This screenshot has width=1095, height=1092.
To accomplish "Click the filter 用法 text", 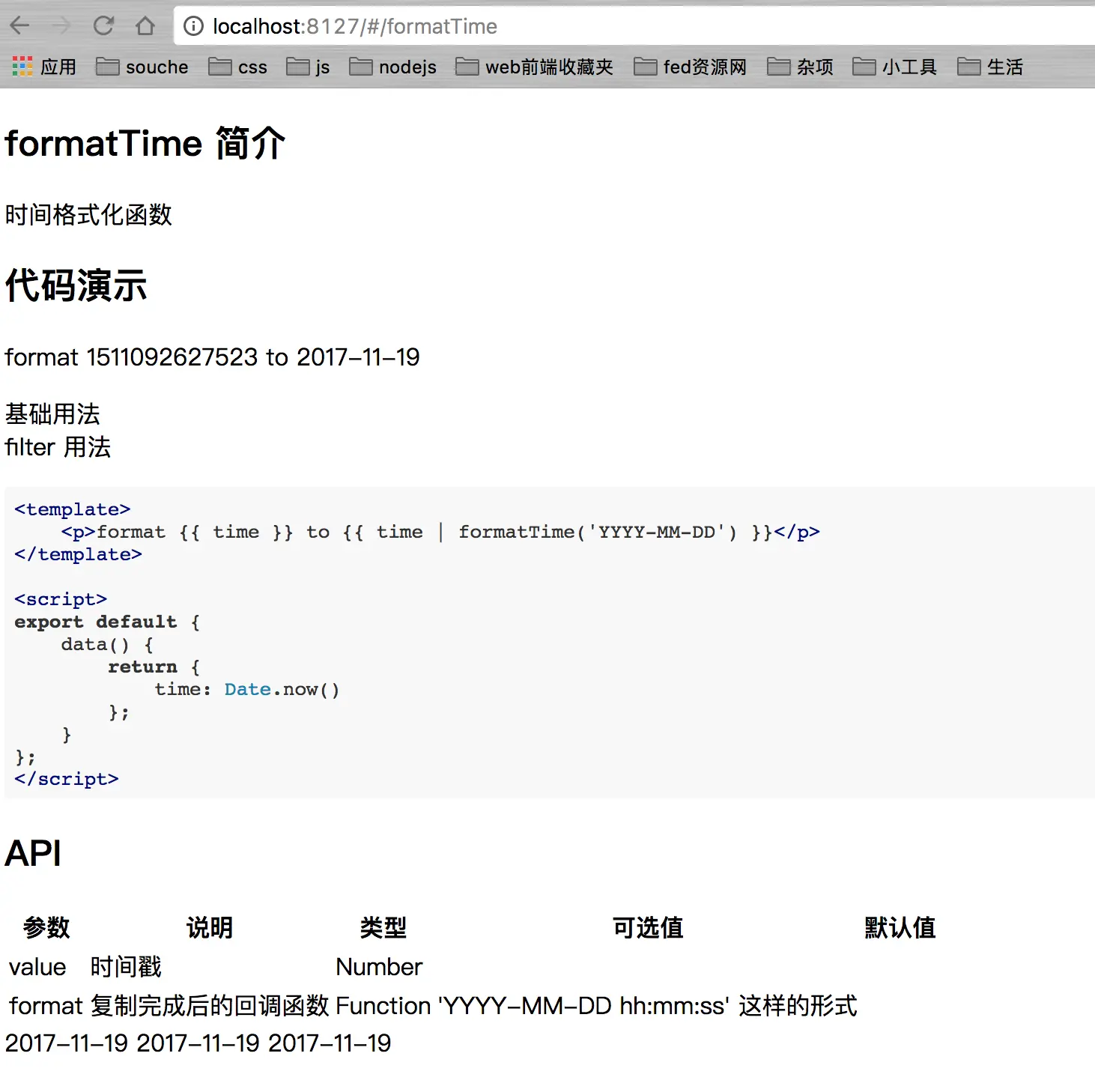I will click(x=58, y=447).
